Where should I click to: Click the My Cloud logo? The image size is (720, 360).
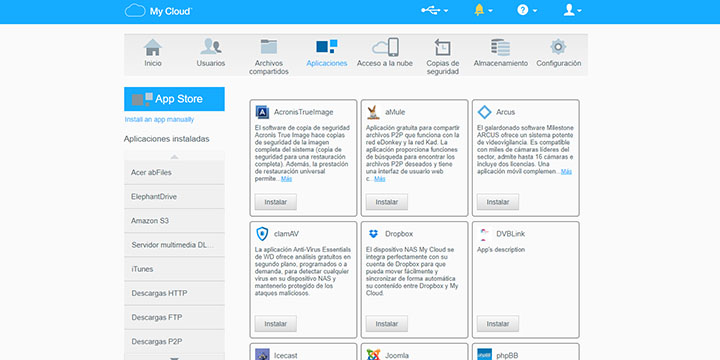(158, 11)
